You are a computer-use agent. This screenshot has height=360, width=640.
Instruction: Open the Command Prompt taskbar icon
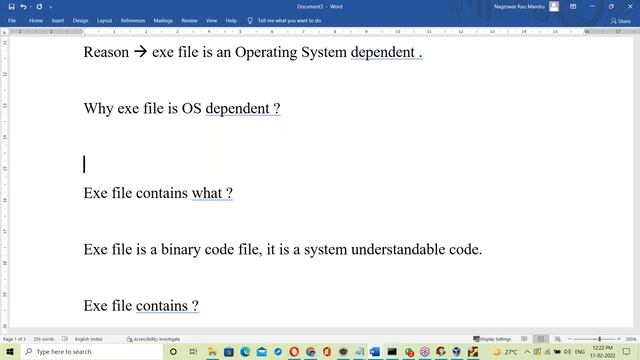click(392, 352)
